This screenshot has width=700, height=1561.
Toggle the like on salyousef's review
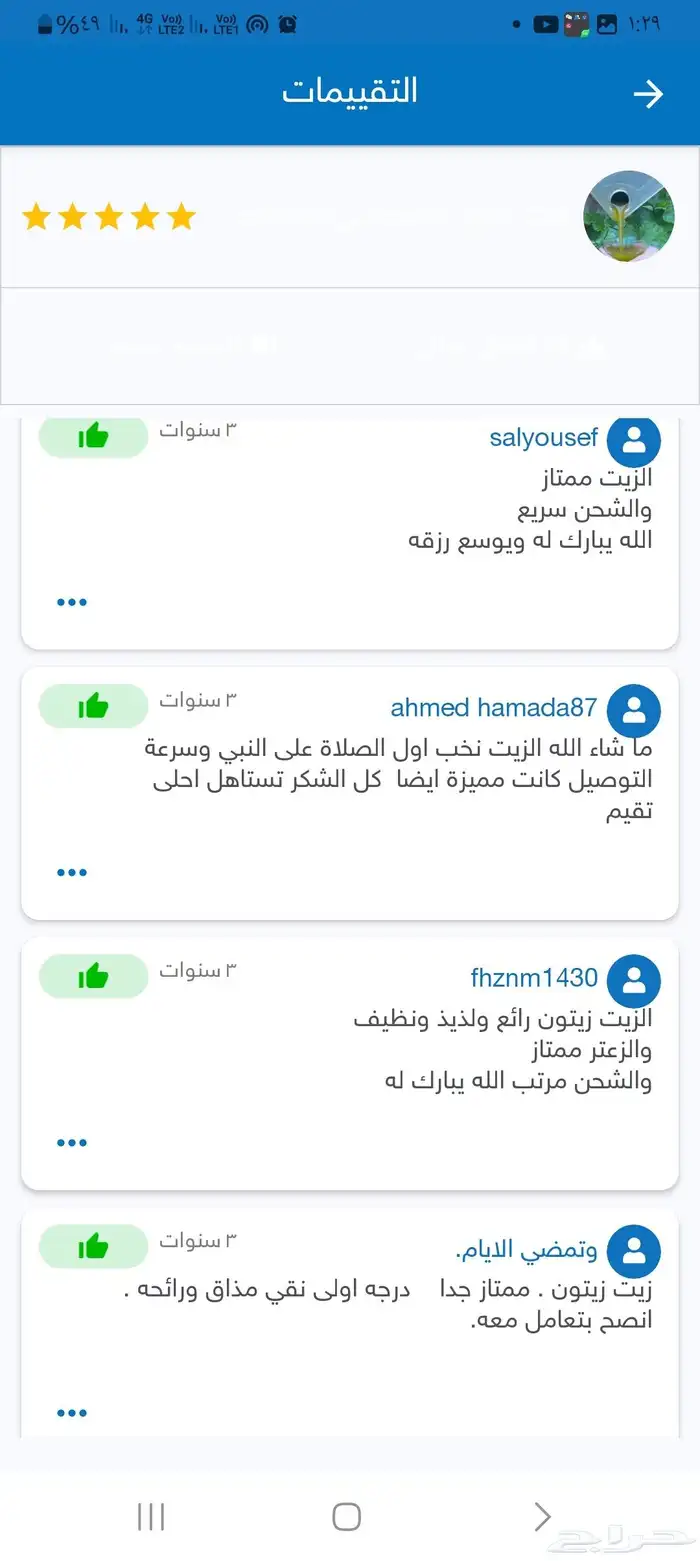[93, 435]
